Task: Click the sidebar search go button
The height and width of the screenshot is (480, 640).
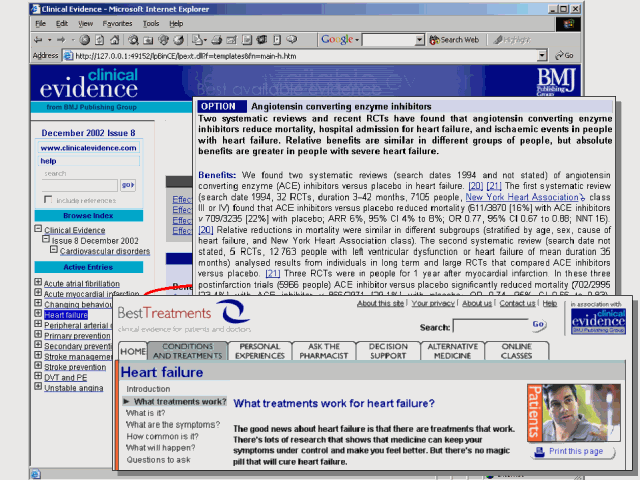Action: 127,185
